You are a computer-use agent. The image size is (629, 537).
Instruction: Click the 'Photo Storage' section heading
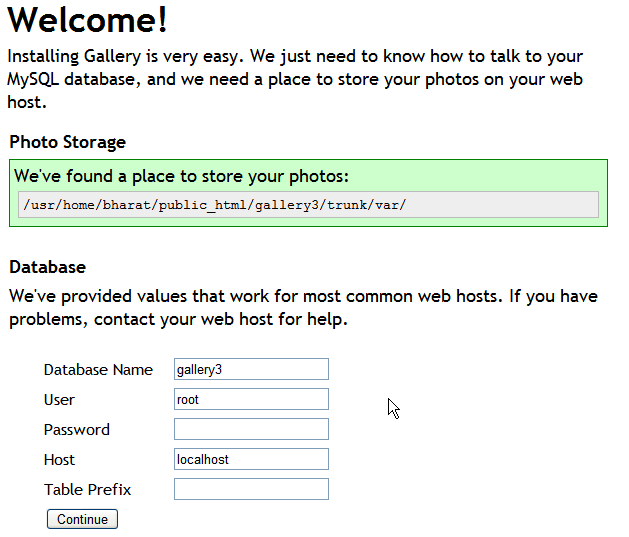[68, 142]
